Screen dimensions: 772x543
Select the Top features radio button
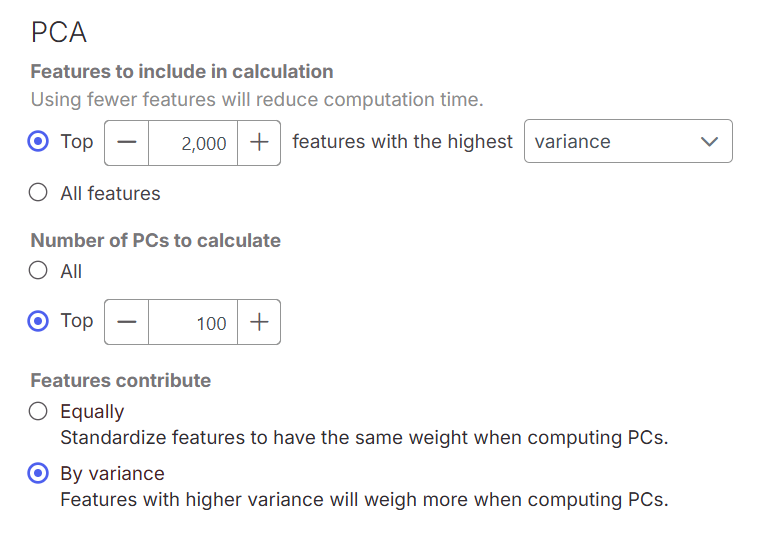pos(38,142)
